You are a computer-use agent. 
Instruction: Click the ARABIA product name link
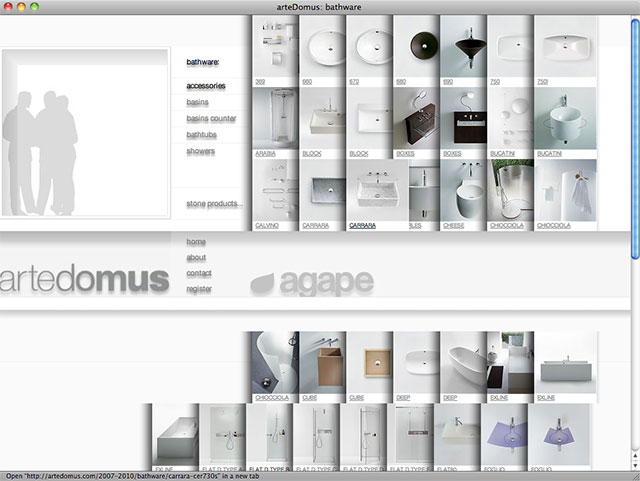point(265,154)
